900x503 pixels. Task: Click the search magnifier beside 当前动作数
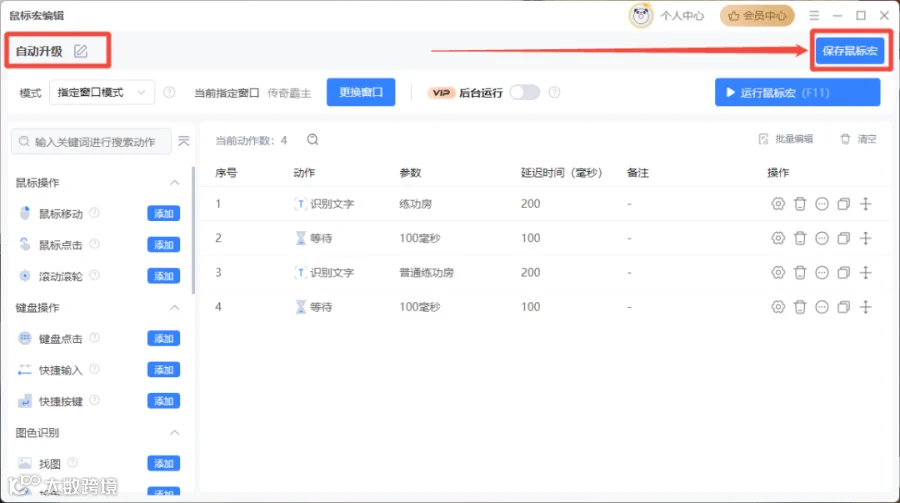click(313, 140)
